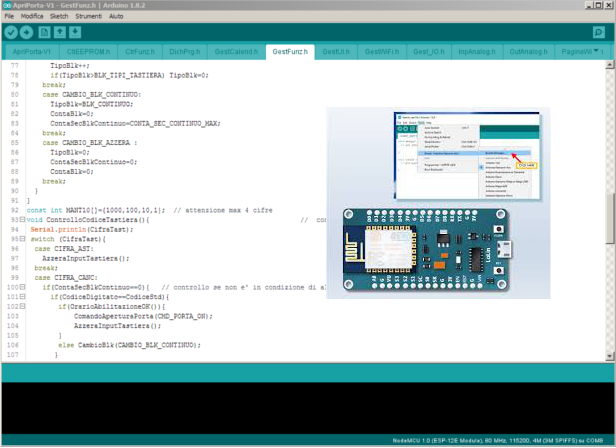Switch to the GestUI.h tab
616x448 pixels.
coord(336,52)
